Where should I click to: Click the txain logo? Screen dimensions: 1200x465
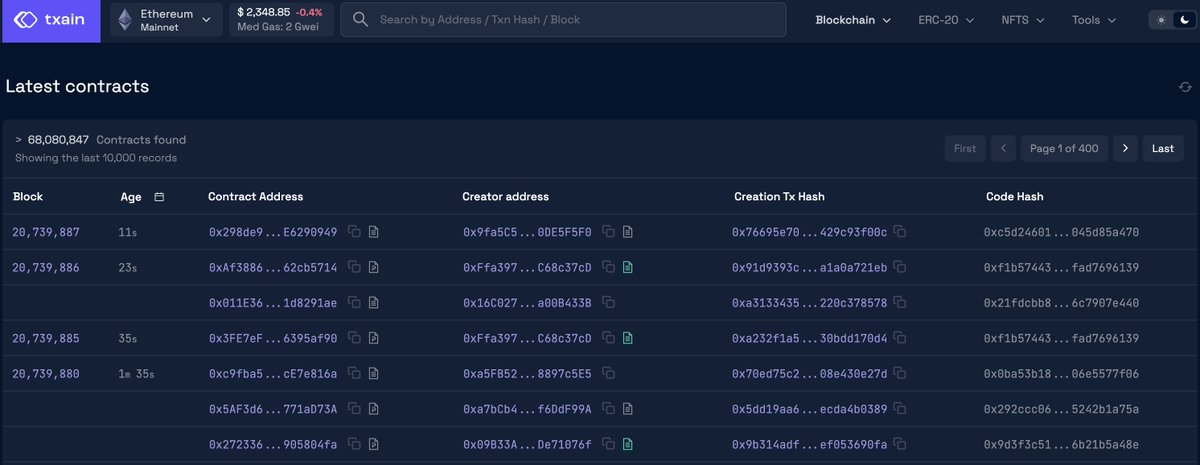tap(51, 20)
